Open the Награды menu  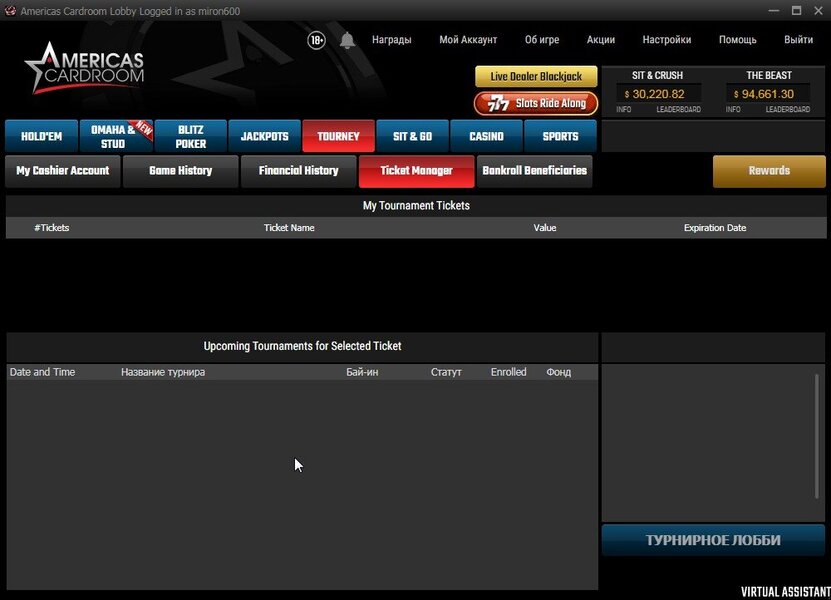[391, 40]
